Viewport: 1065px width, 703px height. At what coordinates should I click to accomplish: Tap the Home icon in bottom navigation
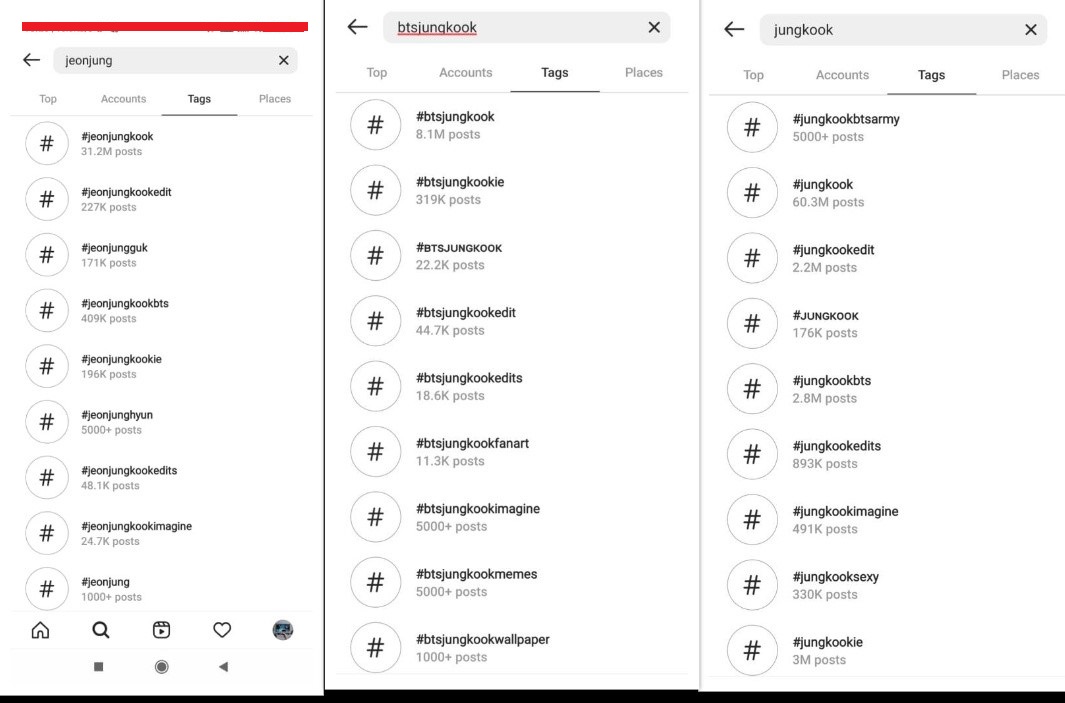point(40,630)
